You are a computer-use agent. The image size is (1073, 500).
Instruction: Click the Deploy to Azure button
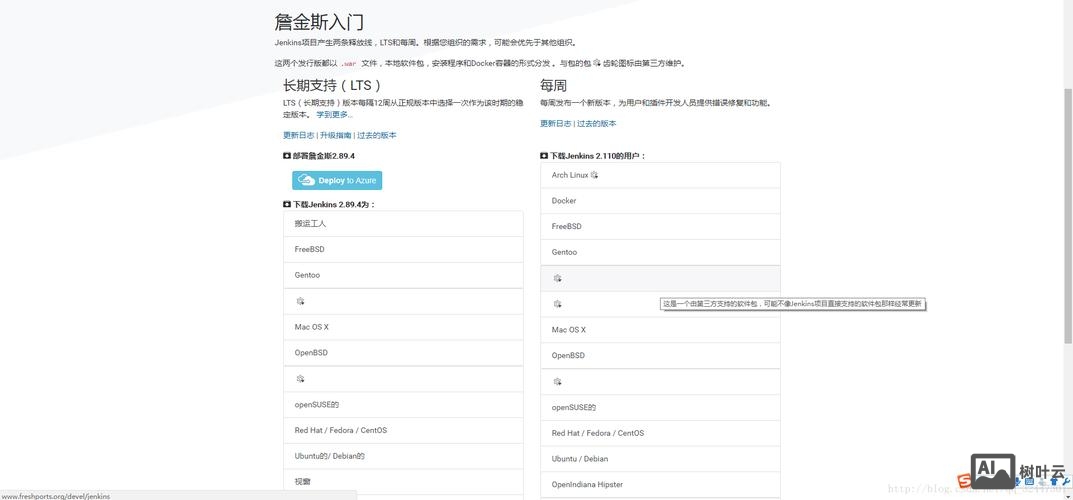pos(337,181)
